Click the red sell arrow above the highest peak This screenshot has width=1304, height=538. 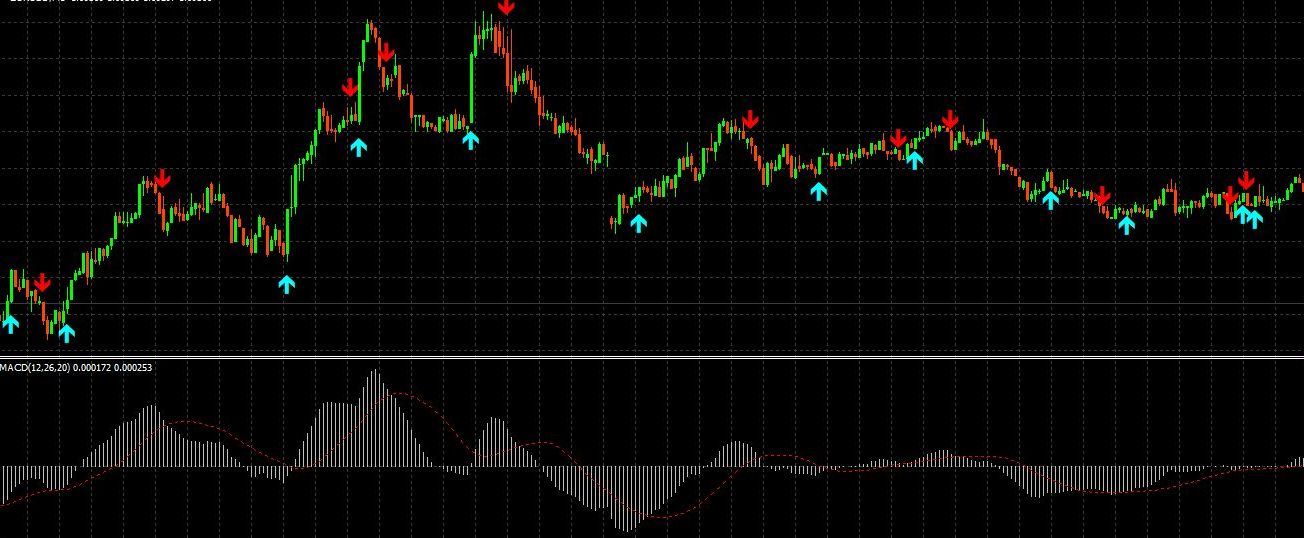507,7
